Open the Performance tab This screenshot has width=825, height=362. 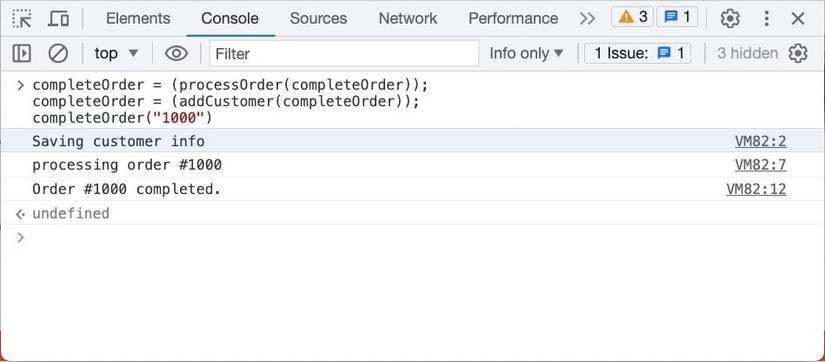(513, 18)
